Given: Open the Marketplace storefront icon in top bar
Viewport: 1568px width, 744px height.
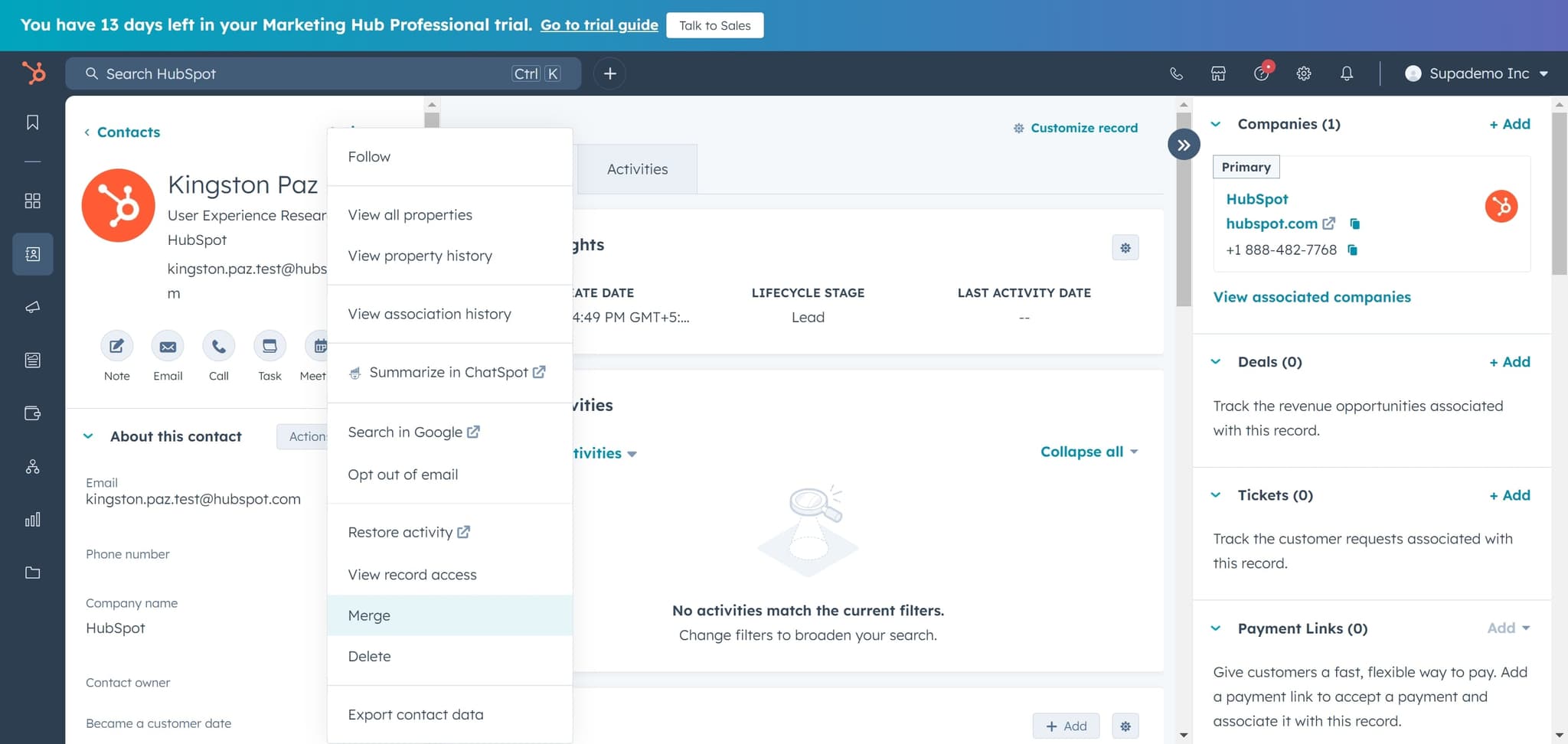Looking at the screenshot, I should point(1218,73).
